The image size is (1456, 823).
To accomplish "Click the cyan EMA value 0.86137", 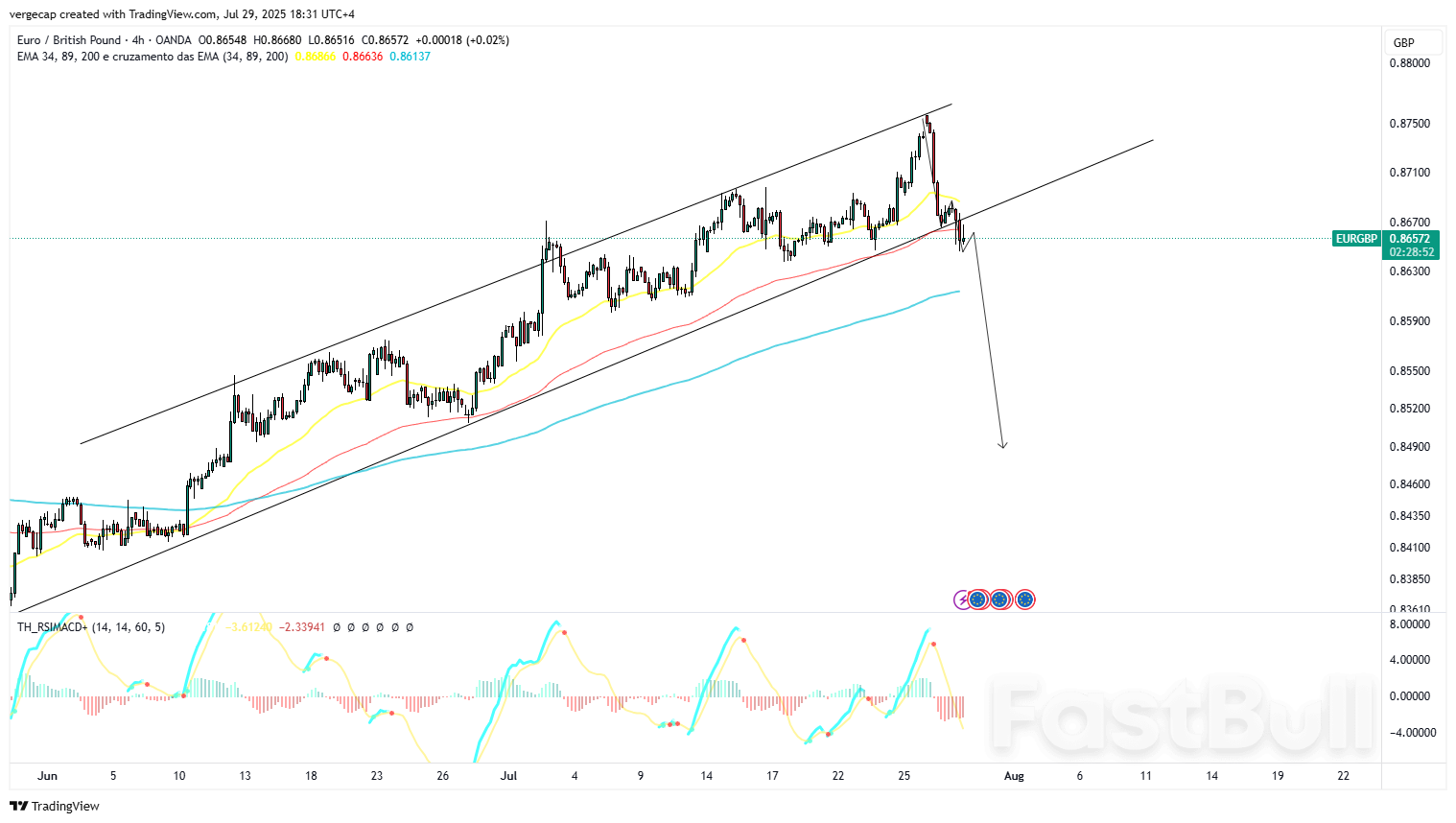I will (x=410, y=57).
